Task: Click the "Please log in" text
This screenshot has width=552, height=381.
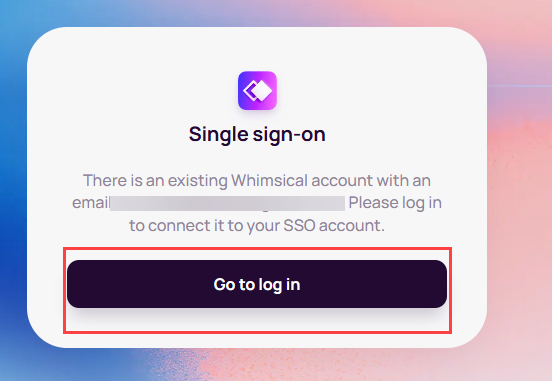Action: pyautogui.click(x=395, y=203)
